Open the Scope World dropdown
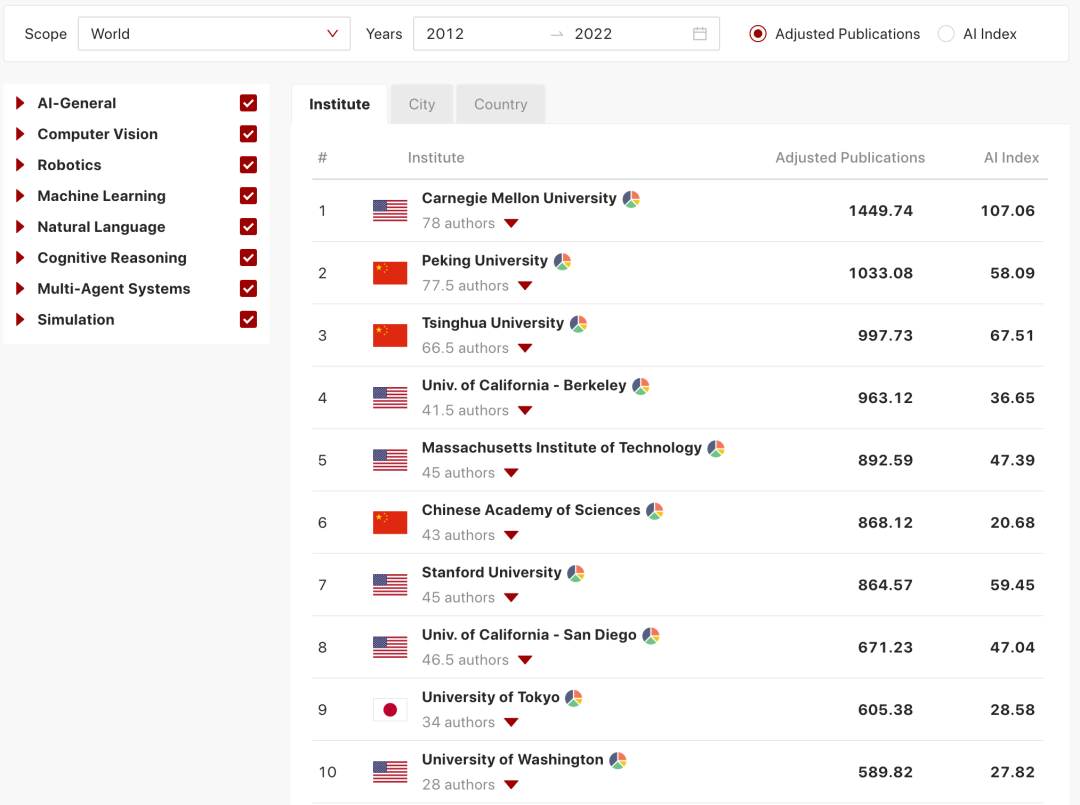 pyautogui.click(x=214, y=34)
